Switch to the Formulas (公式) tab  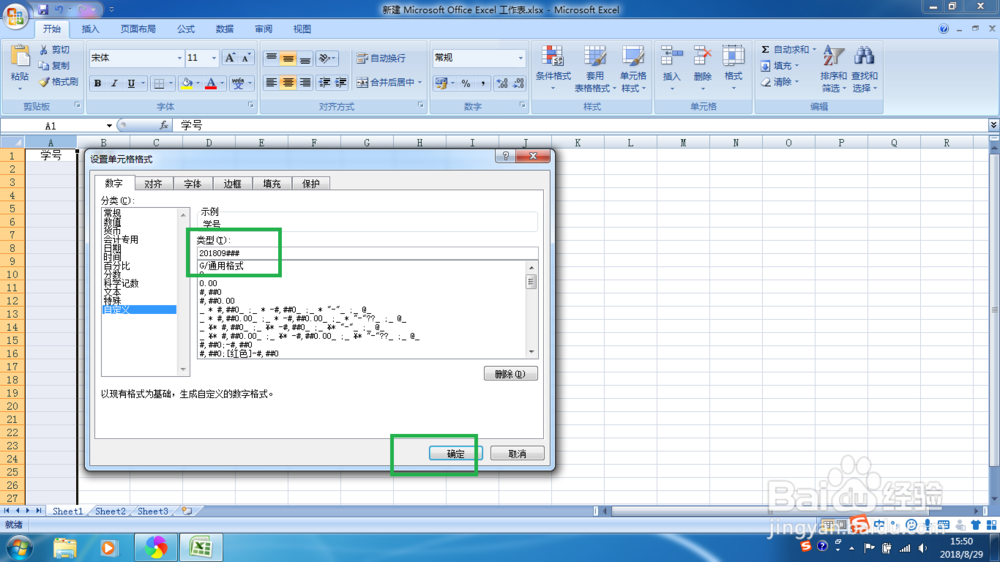[186, 29]
